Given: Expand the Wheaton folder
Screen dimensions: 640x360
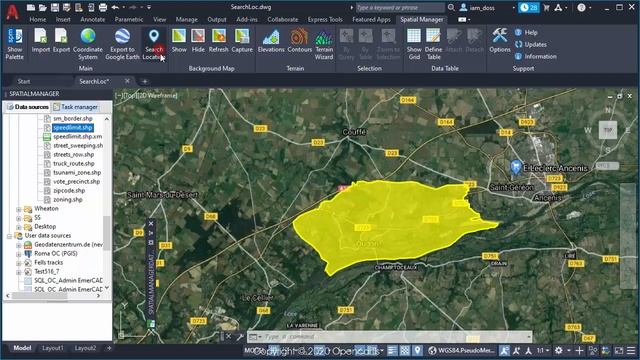Looking at the screenshot, I should (x=18, y=209).
